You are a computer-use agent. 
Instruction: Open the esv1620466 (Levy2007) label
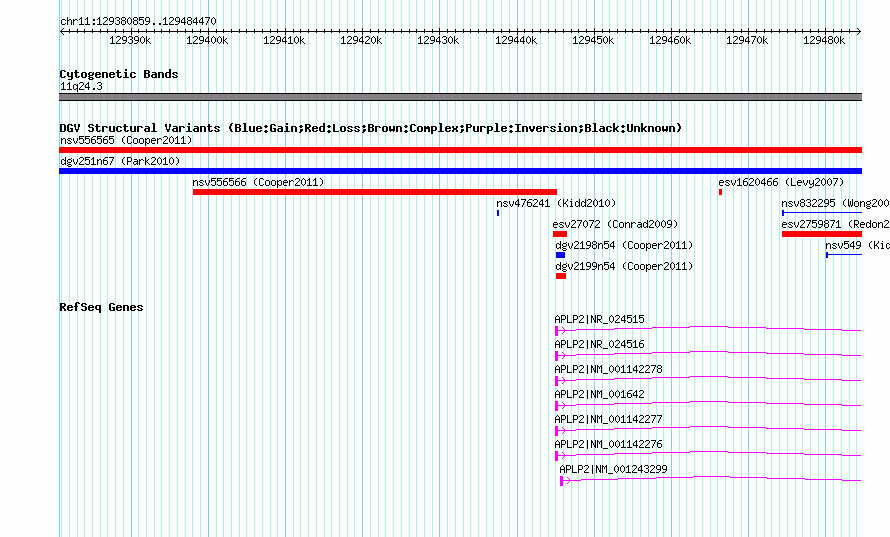click(781, 182)
